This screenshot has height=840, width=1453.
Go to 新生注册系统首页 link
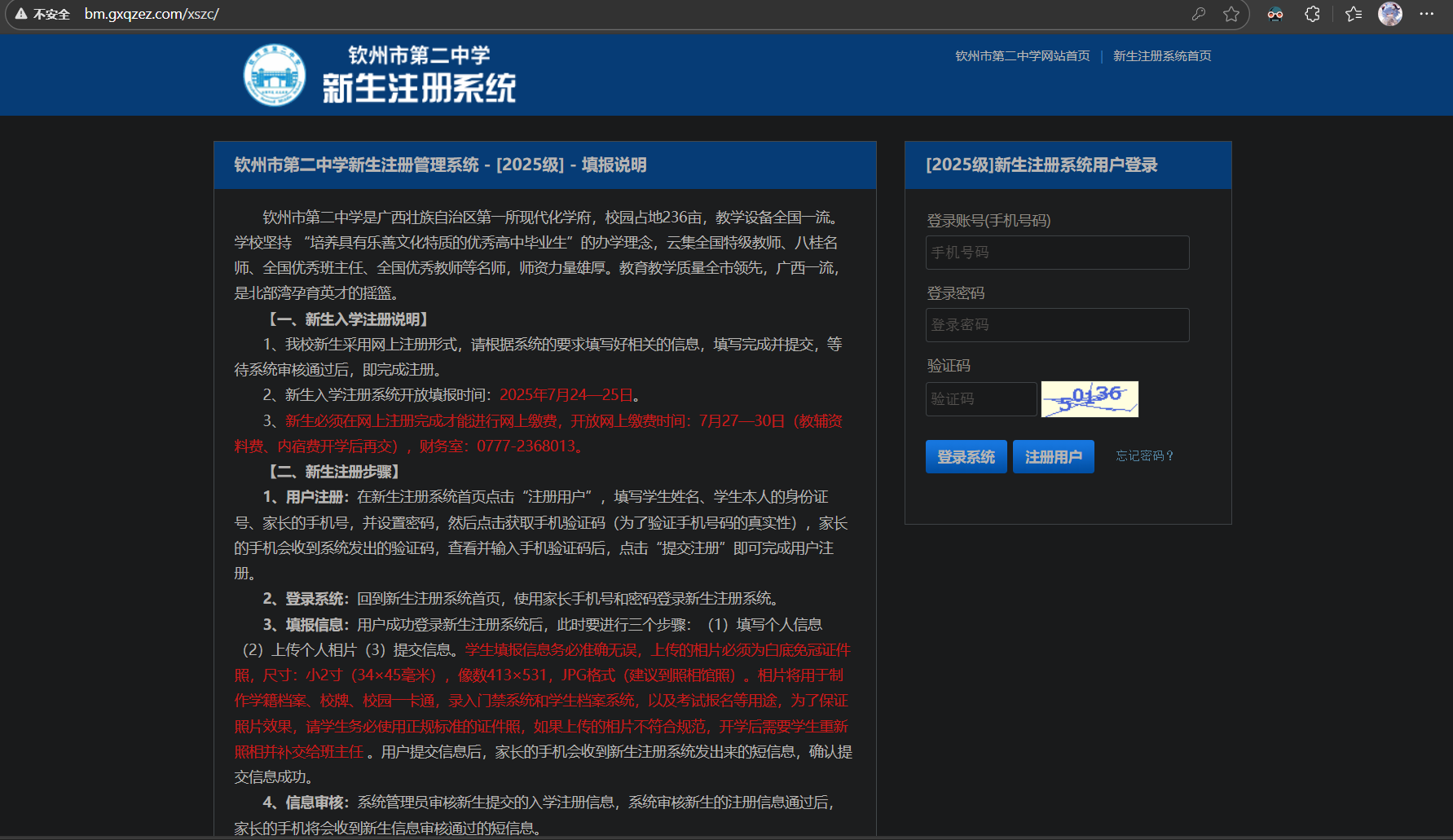(x=1161, y=56)
